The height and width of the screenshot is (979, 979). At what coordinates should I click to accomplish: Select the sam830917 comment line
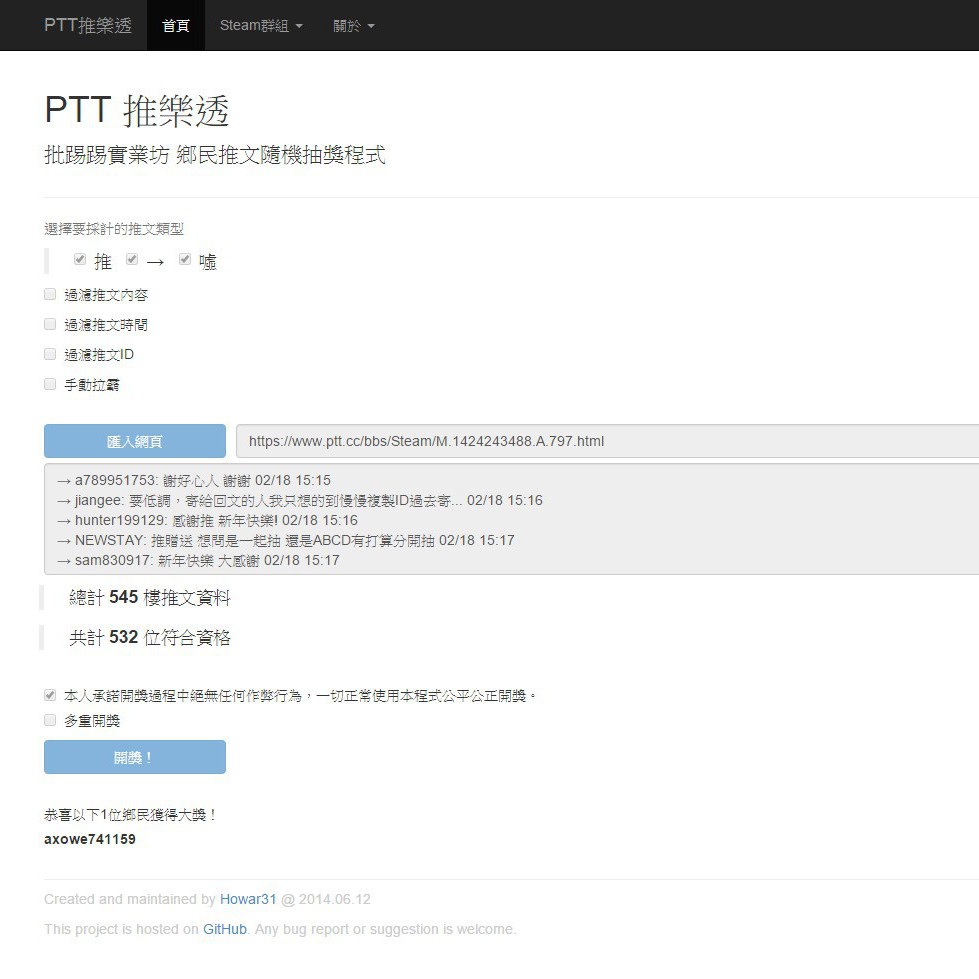pyautogui.click(x=198, y=560)
